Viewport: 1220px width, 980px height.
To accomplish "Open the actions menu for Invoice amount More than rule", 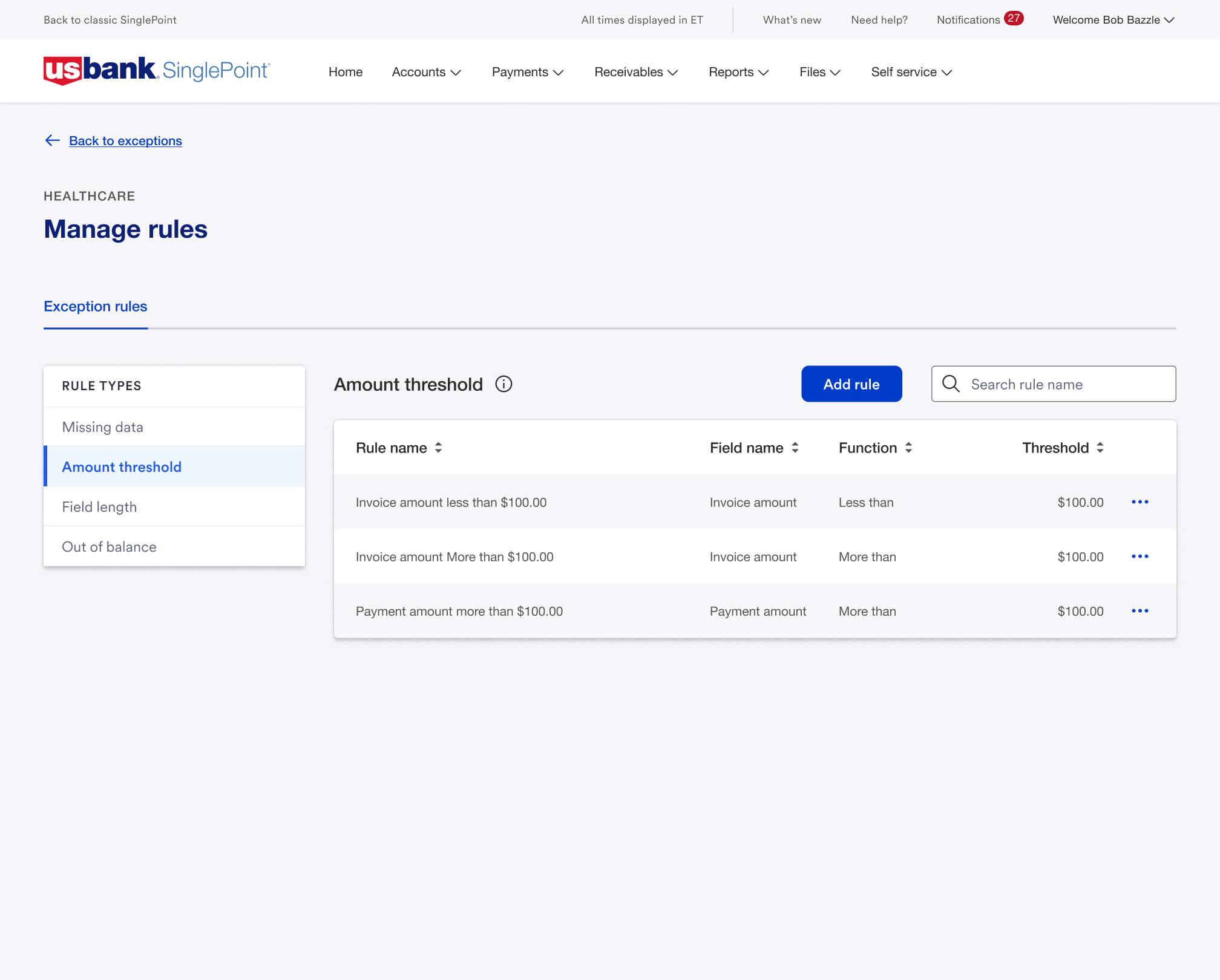I will (x=1140, y=556).
